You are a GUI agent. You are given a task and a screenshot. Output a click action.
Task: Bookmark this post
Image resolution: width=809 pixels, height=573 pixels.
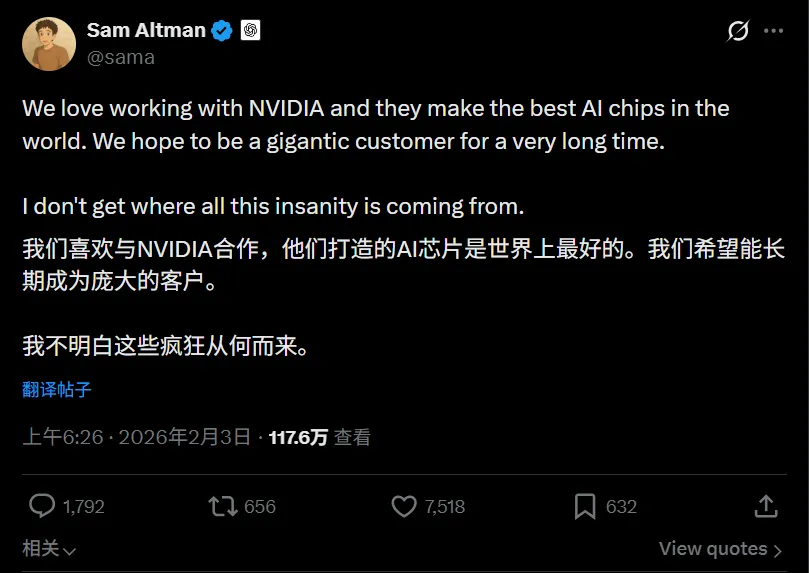pos(585,507)
